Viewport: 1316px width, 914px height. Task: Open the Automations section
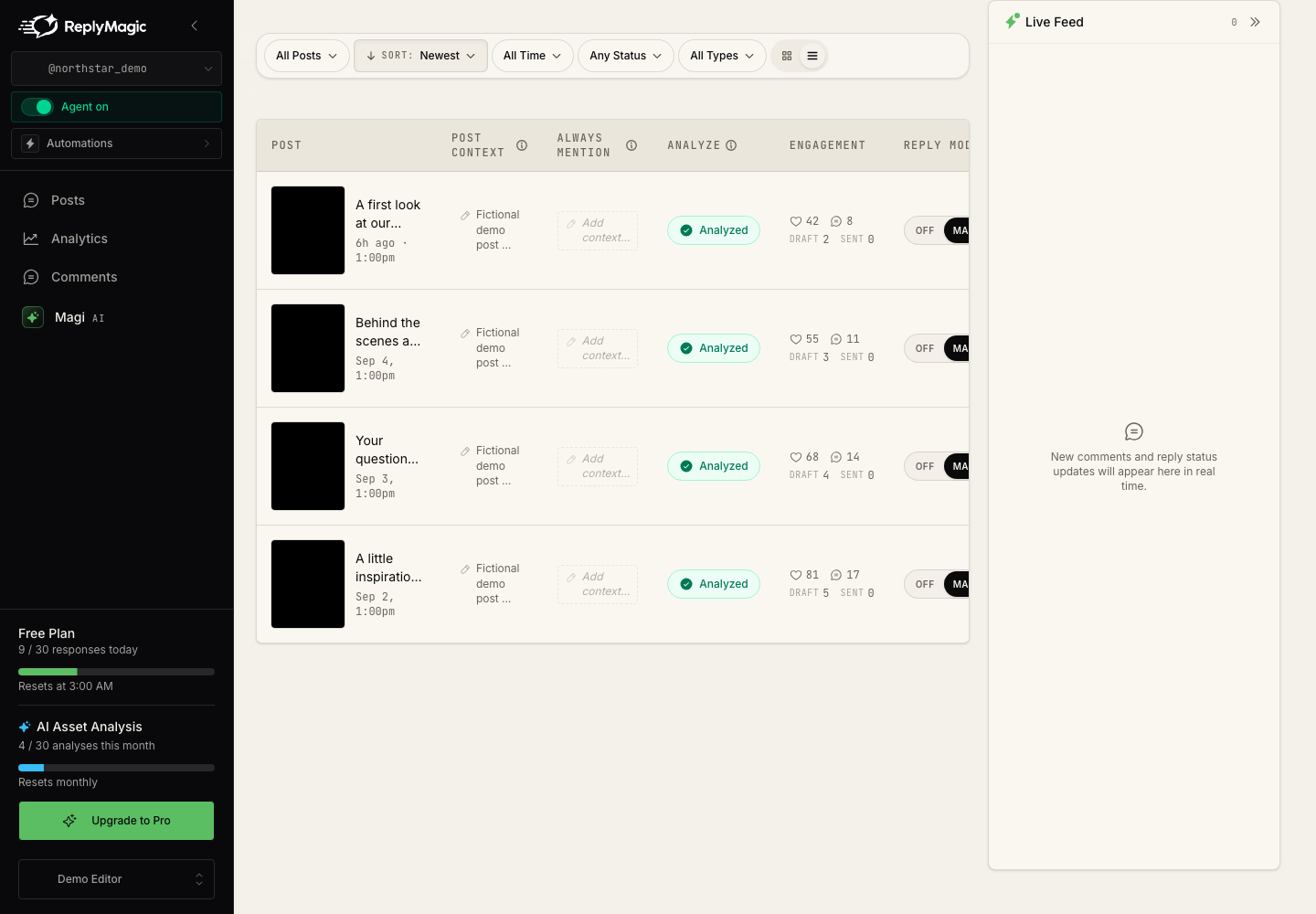[116, 143]
